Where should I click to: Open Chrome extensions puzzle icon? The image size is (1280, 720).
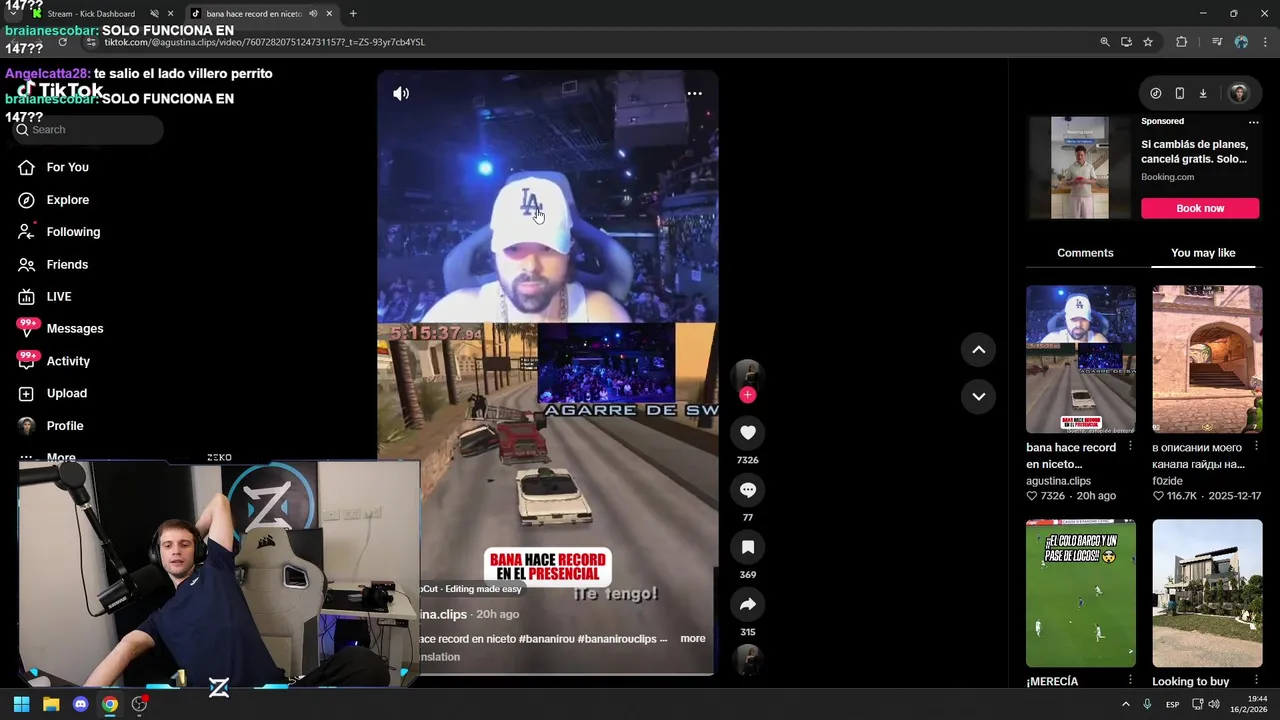[1182, 42]
